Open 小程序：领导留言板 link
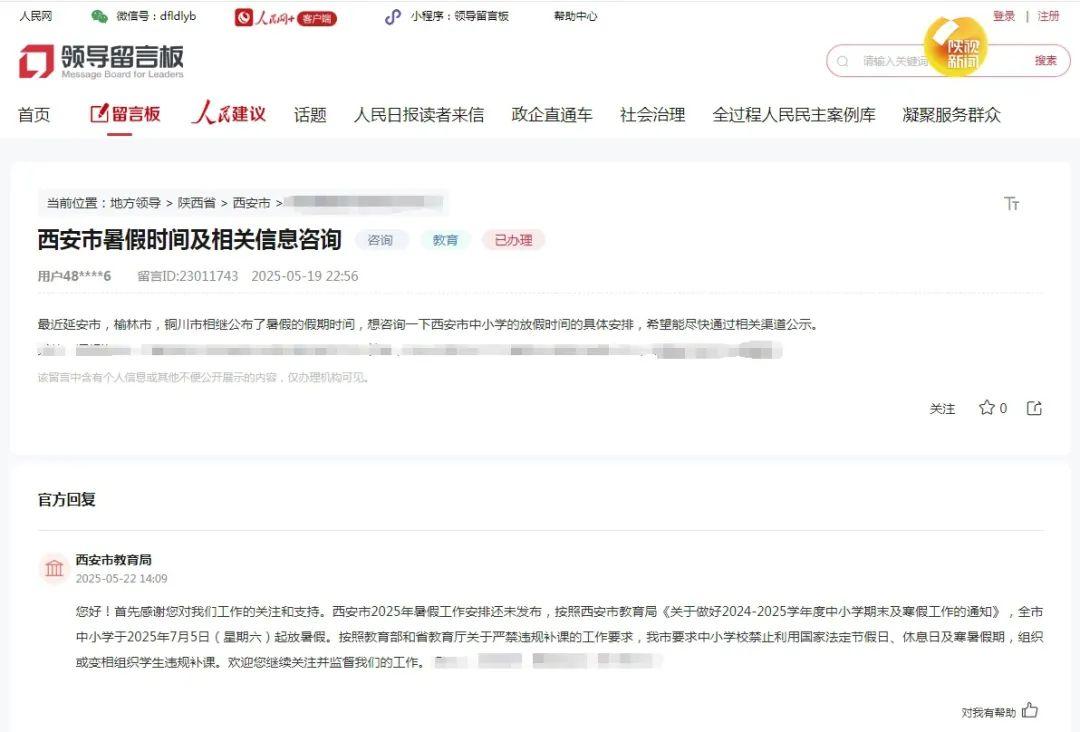This screenshot has width=1080, height=732. point(459,16)
